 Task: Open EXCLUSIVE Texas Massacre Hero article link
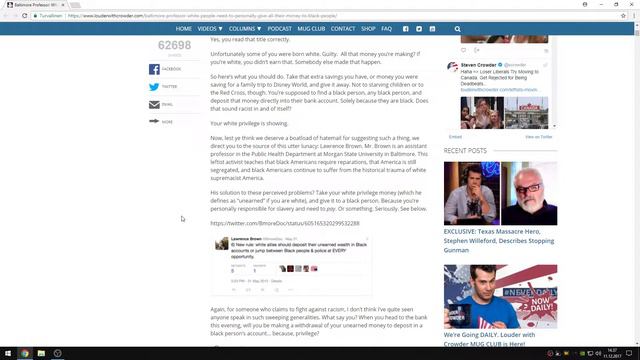(499, 241)
